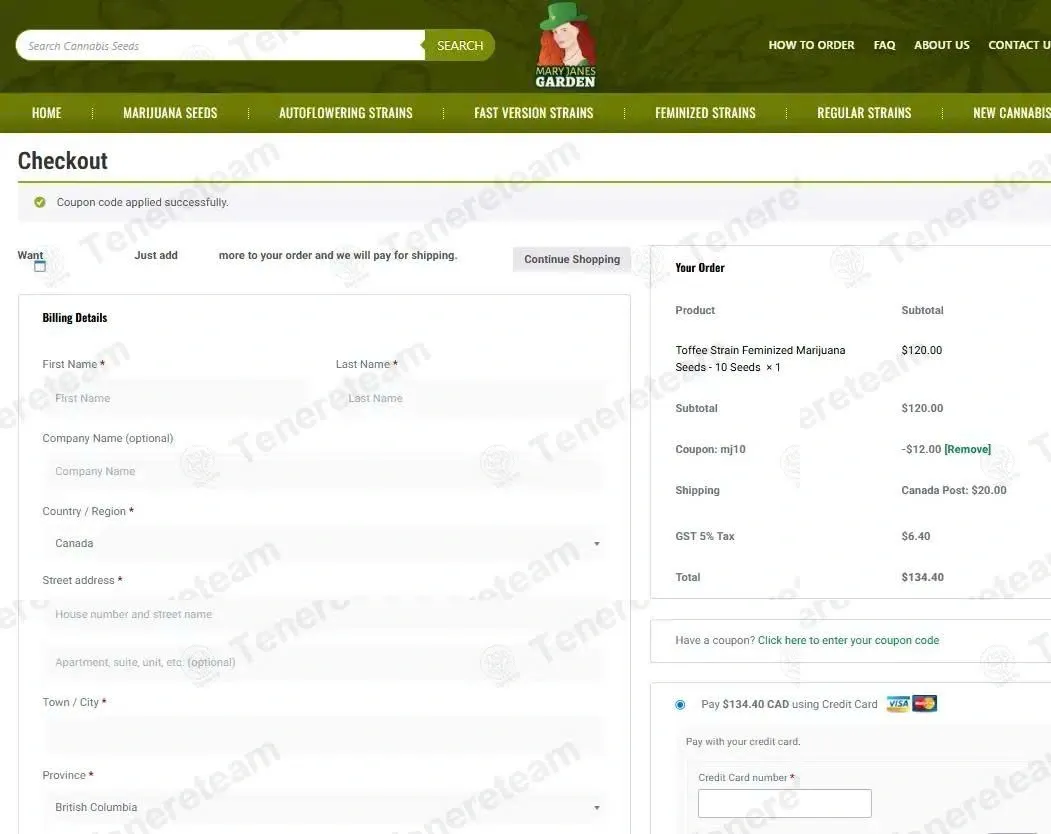This screenshot has height=834, width=1051.
Task: Select the Pay using Credit Card radio button
Action: pyautogui.click(x=680, y=705)
